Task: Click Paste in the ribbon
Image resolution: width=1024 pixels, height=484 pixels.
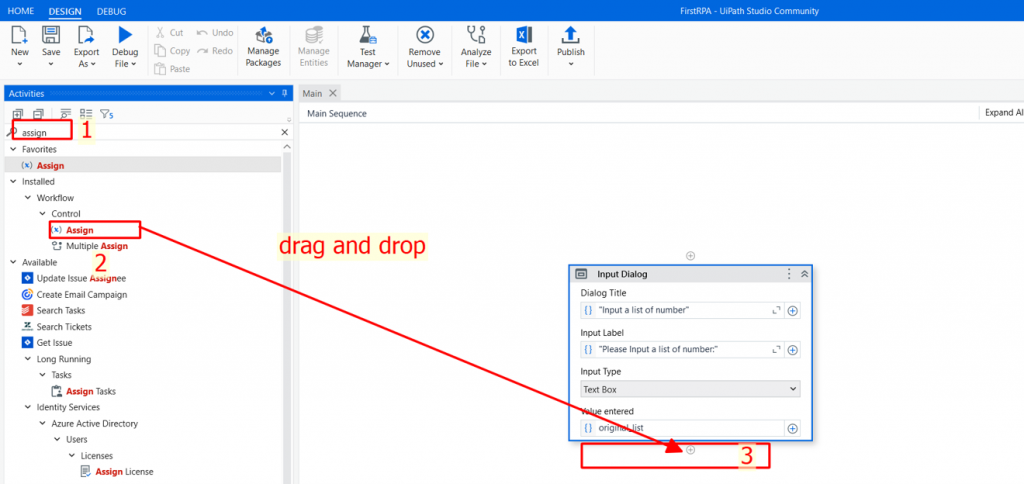Action: (x=172, y=69)
